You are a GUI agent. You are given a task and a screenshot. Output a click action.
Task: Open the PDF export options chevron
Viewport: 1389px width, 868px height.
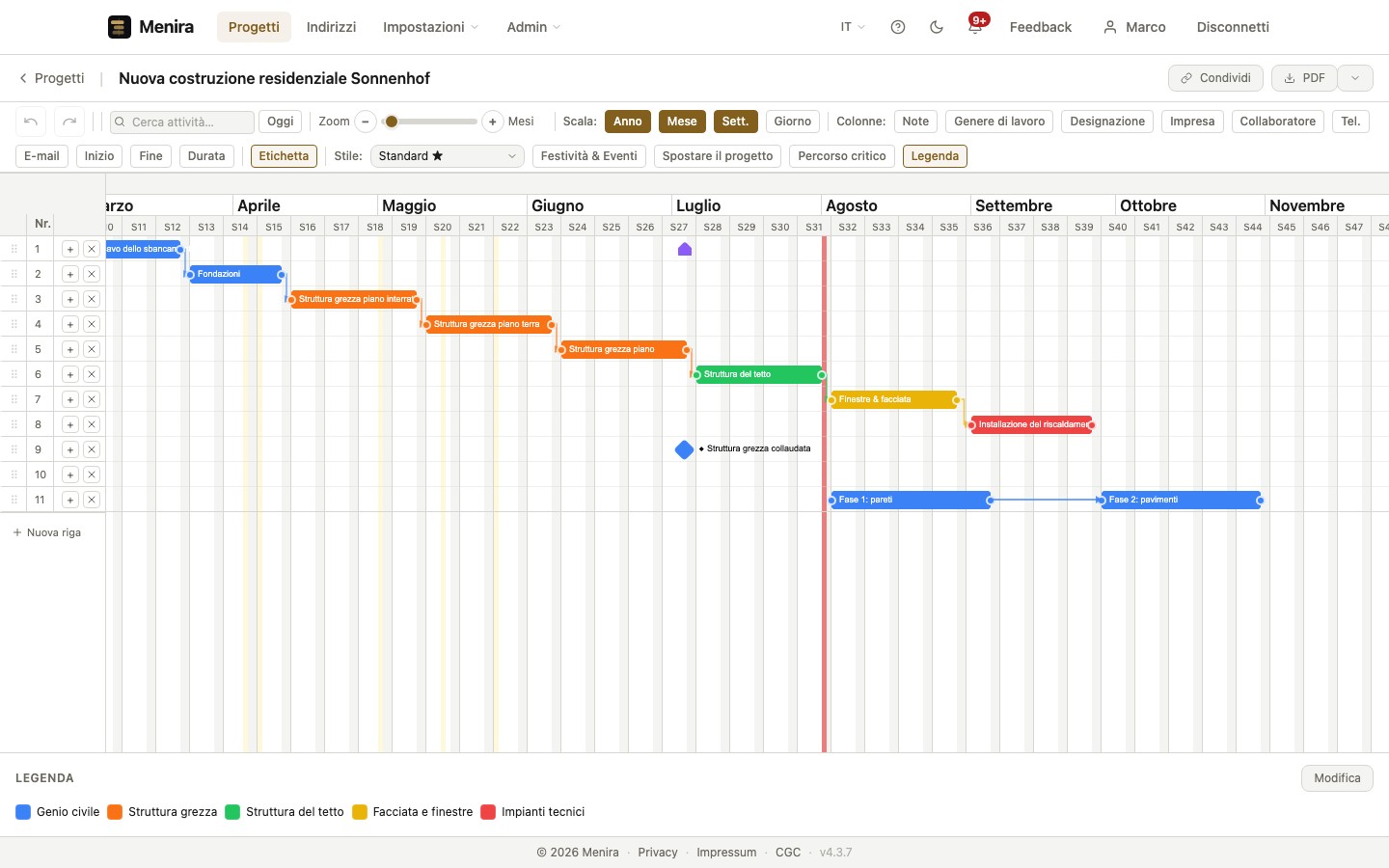[x=1355, y=78]
